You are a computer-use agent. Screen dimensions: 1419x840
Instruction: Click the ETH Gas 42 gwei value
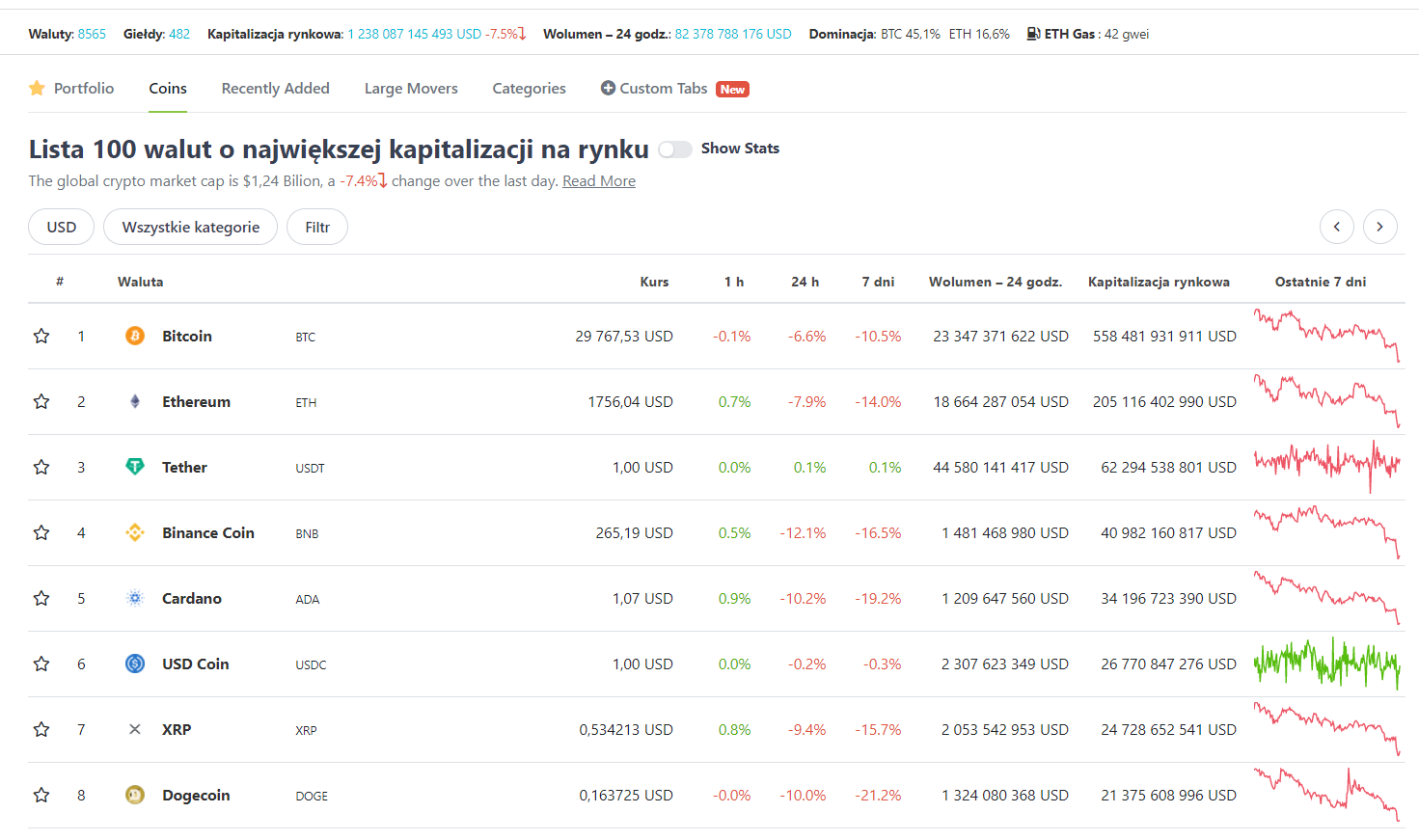[x=1127, y=34]
